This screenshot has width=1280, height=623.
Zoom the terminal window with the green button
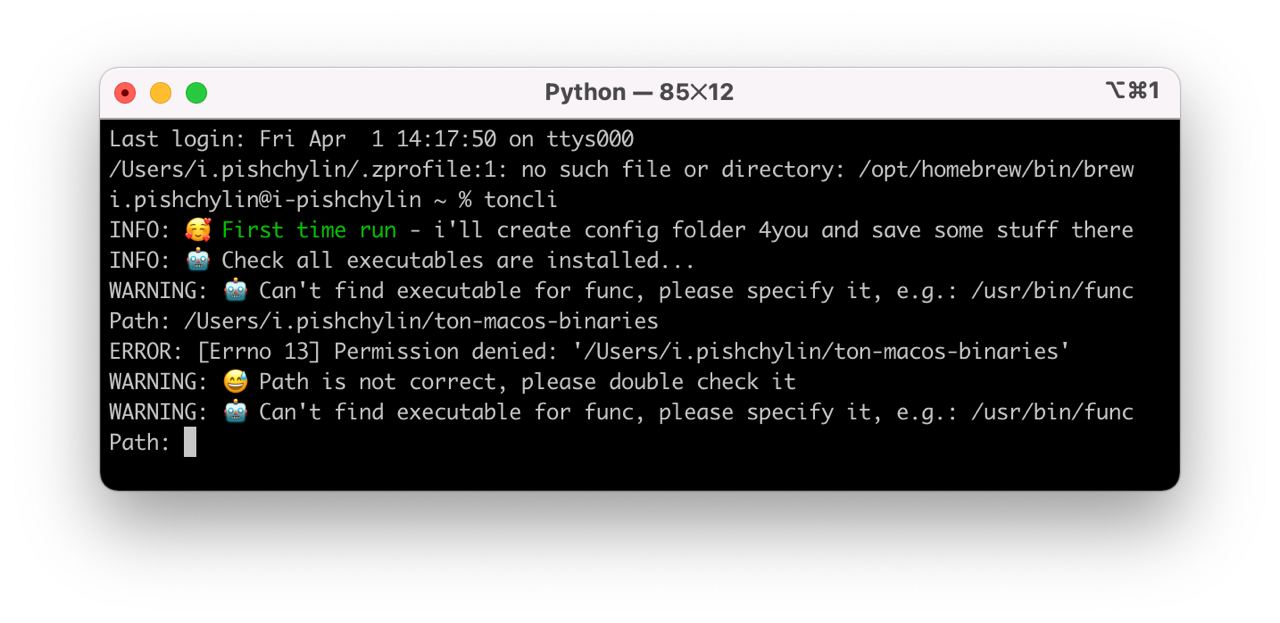click(196, 93)
